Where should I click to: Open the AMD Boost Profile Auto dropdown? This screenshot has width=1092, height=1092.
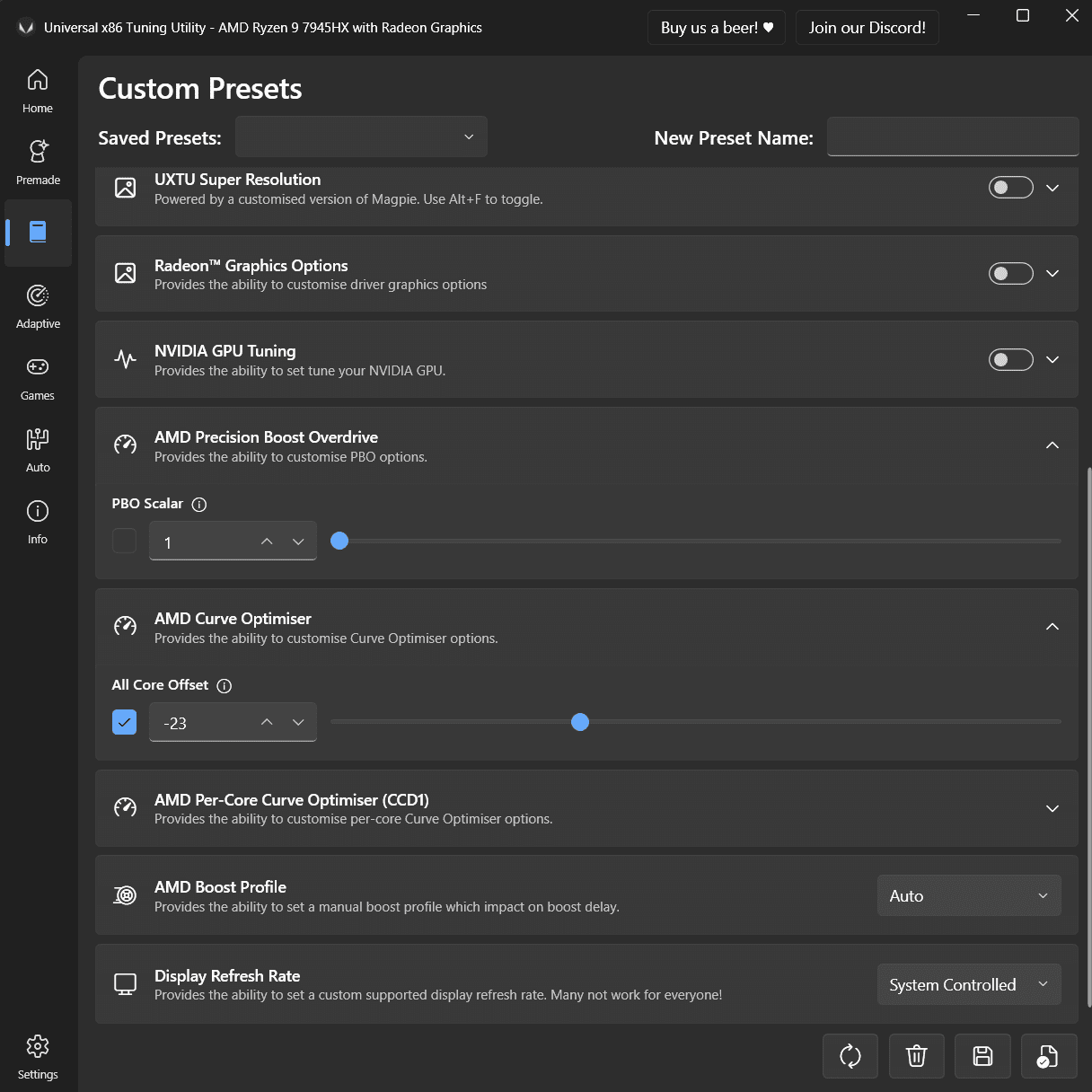969,895
